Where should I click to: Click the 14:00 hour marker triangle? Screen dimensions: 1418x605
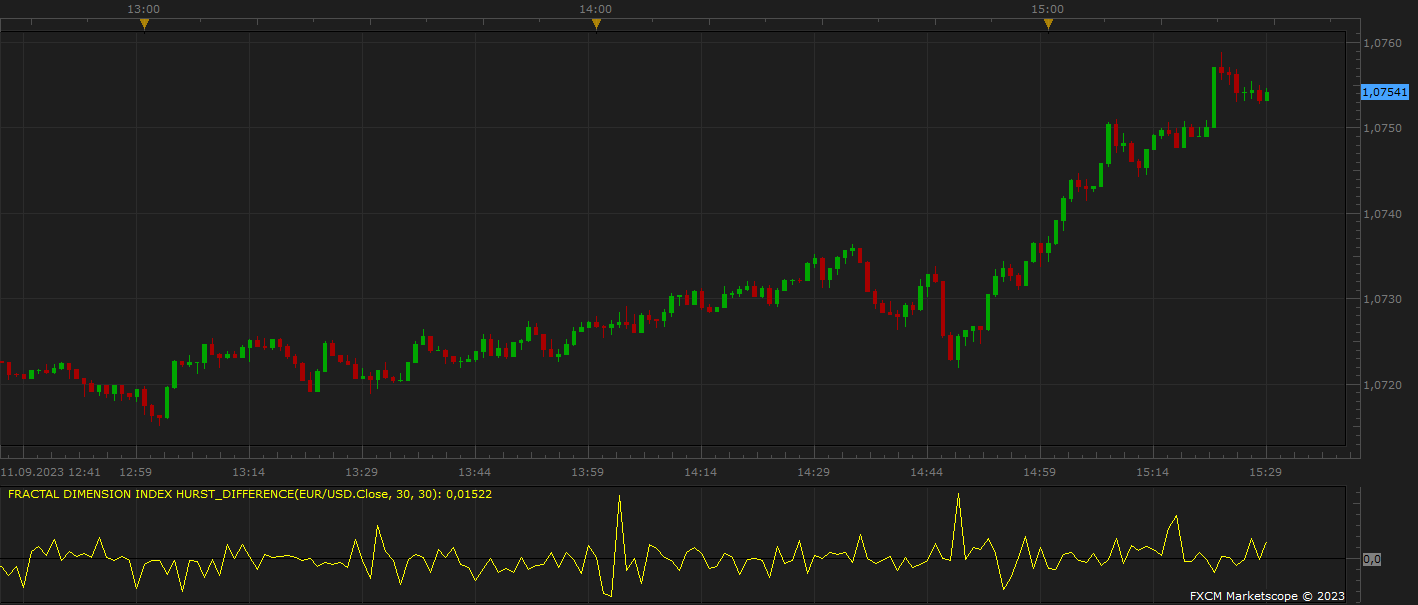(x=596, y=24)
